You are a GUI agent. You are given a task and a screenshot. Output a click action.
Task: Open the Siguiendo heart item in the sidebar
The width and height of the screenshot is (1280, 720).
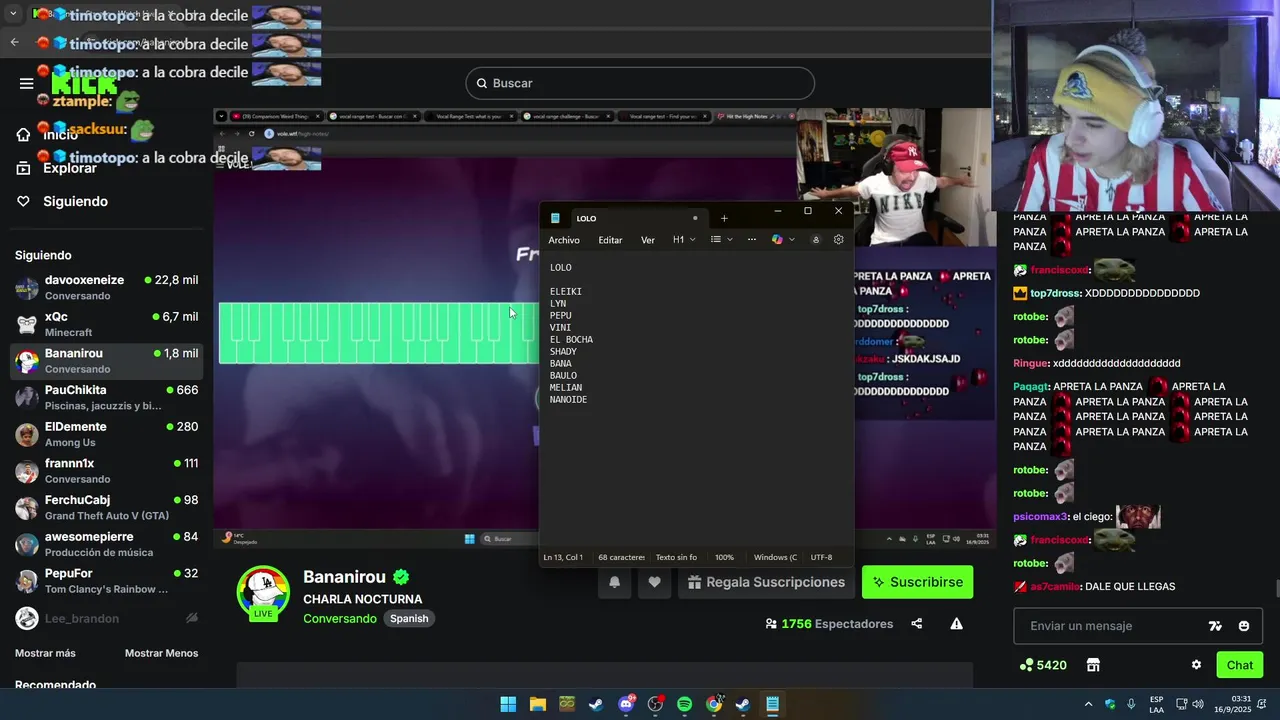point(62,201)
